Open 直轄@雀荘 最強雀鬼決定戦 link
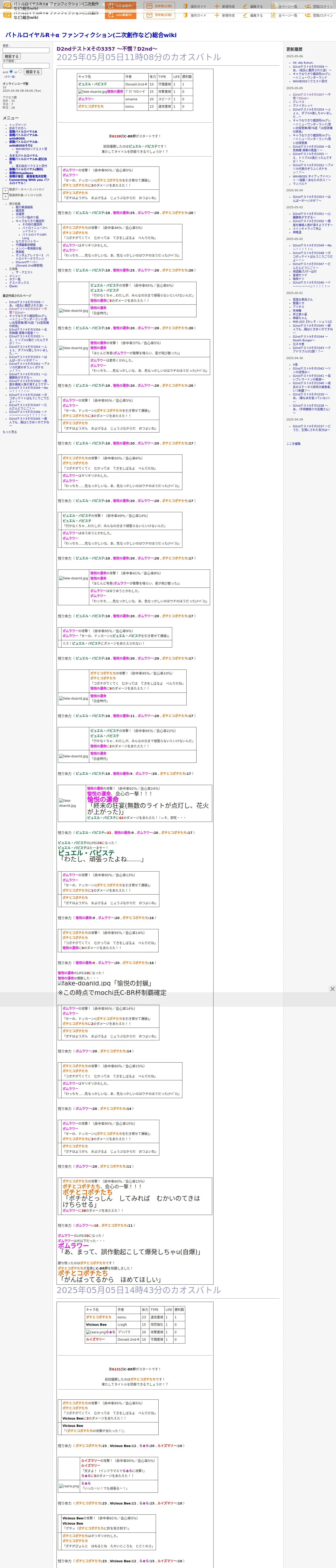The width and height of the screenshot is (336, 1568). [x=27, y=176]
